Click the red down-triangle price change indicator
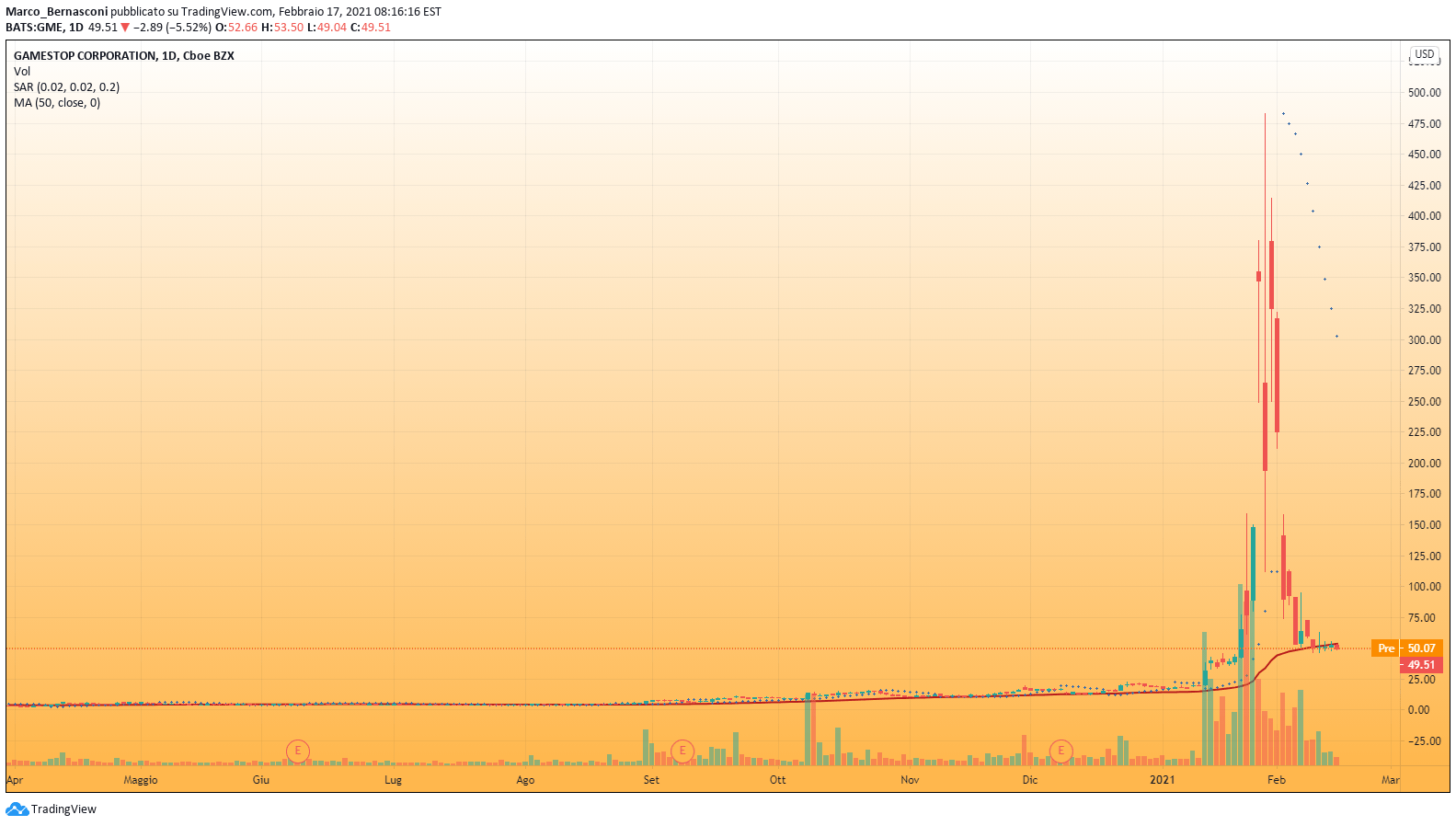 click(125, 28)
